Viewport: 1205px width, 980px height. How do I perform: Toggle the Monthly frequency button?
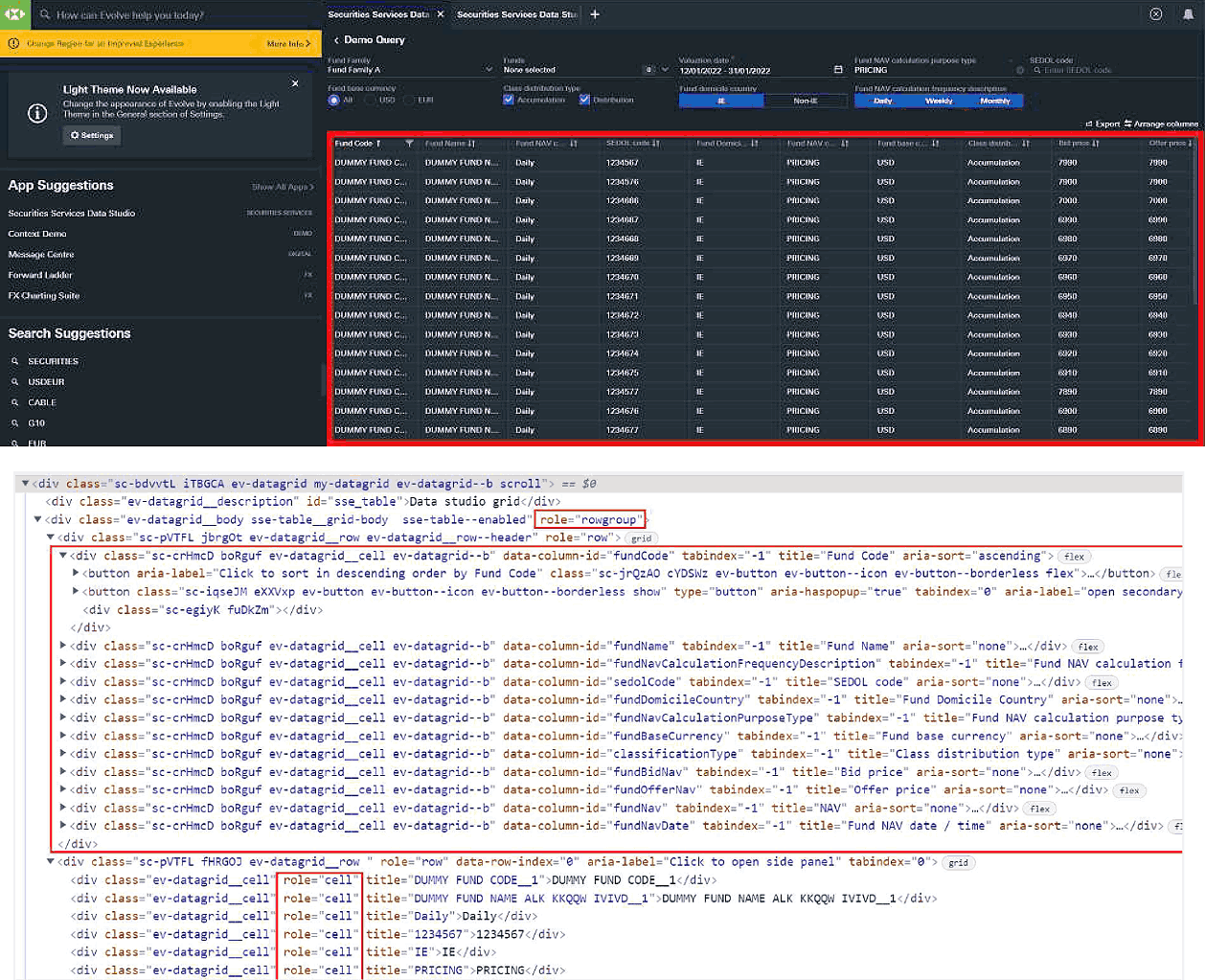point(995,101)
